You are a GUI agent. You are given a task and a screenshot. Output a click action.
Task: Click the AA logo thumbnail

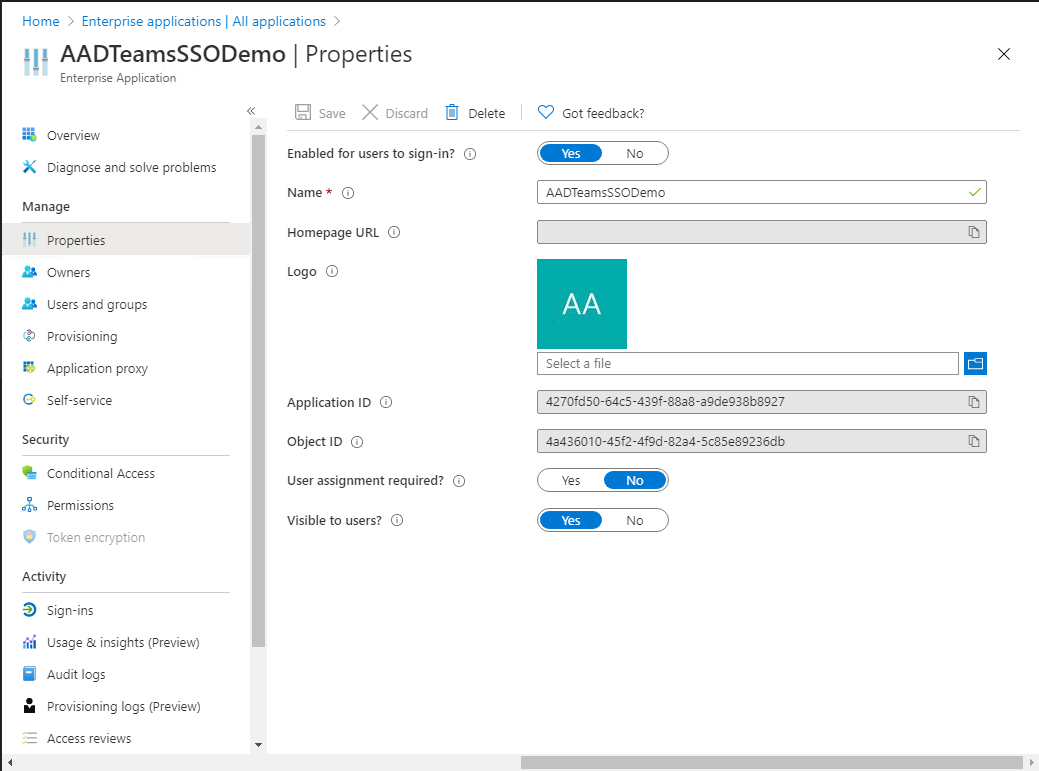click(582, 304)
